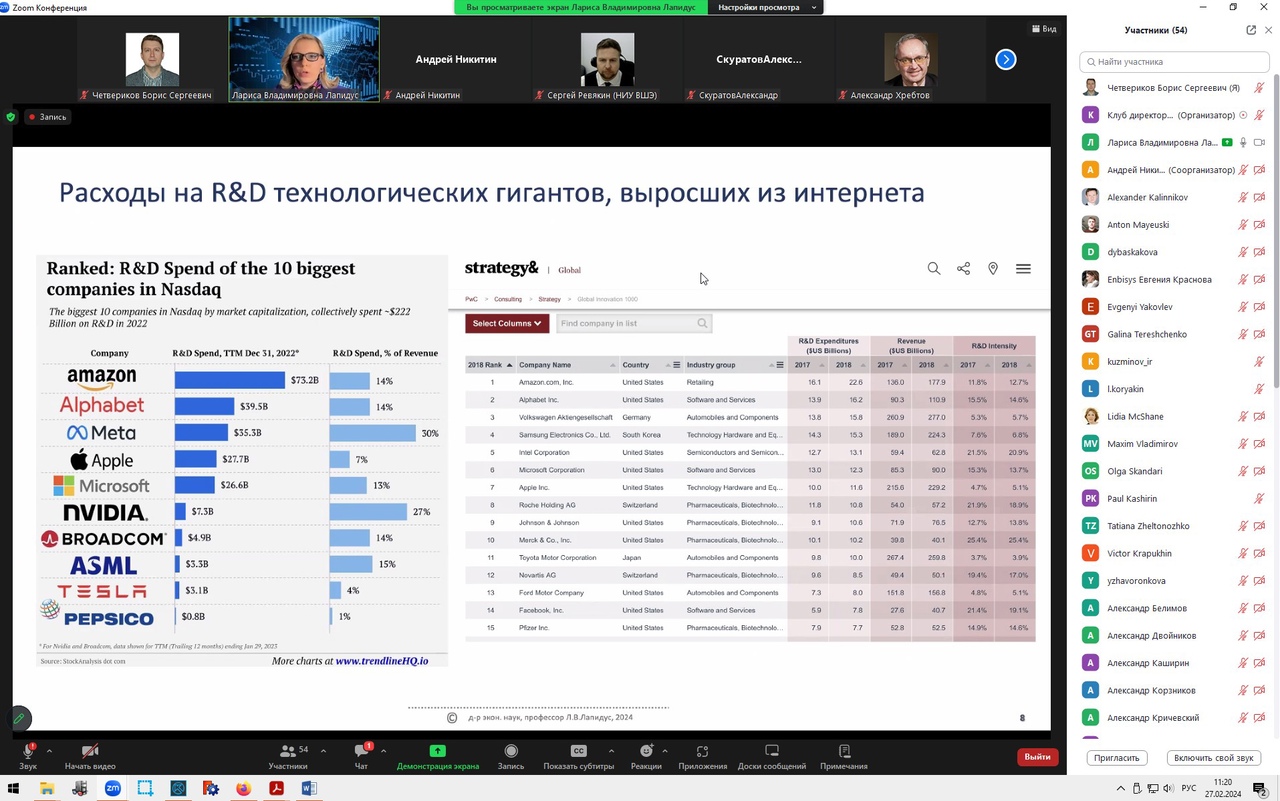Click the Пригласить invite button
This screenshot has height=801, width=1280.
[x=1116, y=758]
